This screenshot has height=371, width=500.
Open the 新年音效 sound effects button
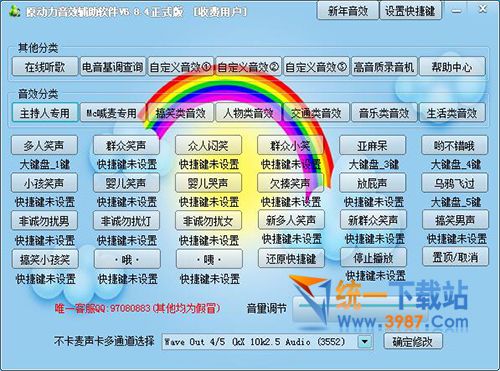[348, 11]
